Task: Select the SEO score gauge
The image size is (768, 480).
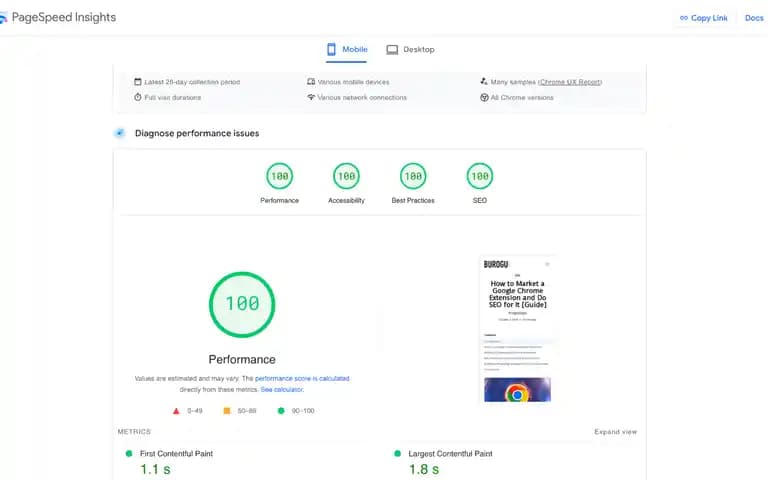Action: pos(480,176)
